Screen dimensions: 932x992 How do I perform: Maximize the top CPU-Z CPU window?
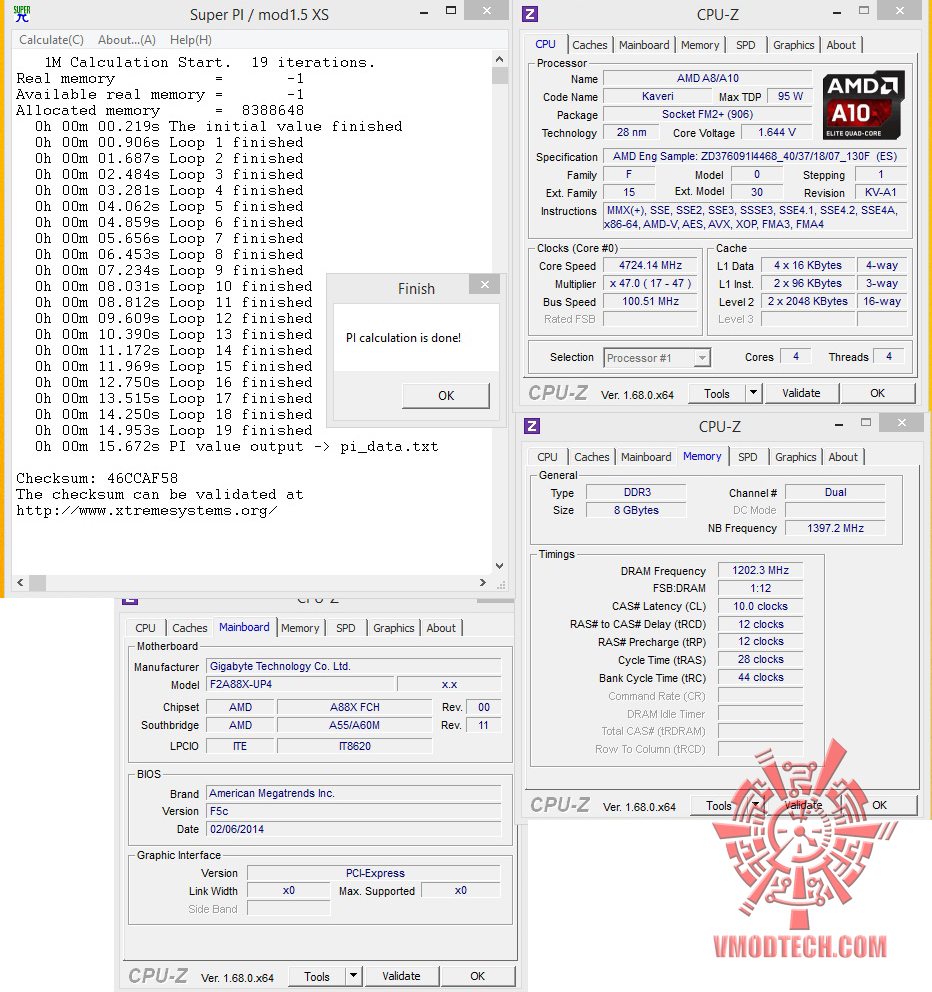[864, 10]
